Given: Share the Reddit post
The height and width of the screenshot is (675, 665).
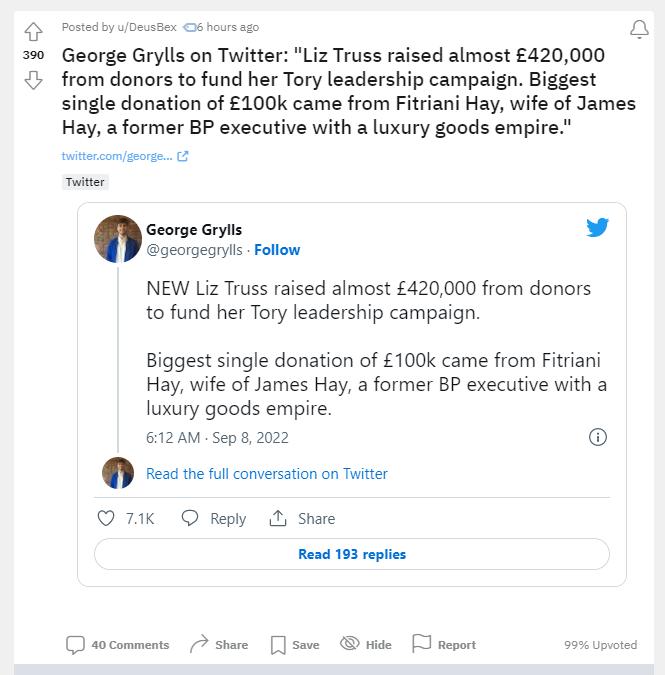Looking at the screenshot, I should (x=219, y=645).
